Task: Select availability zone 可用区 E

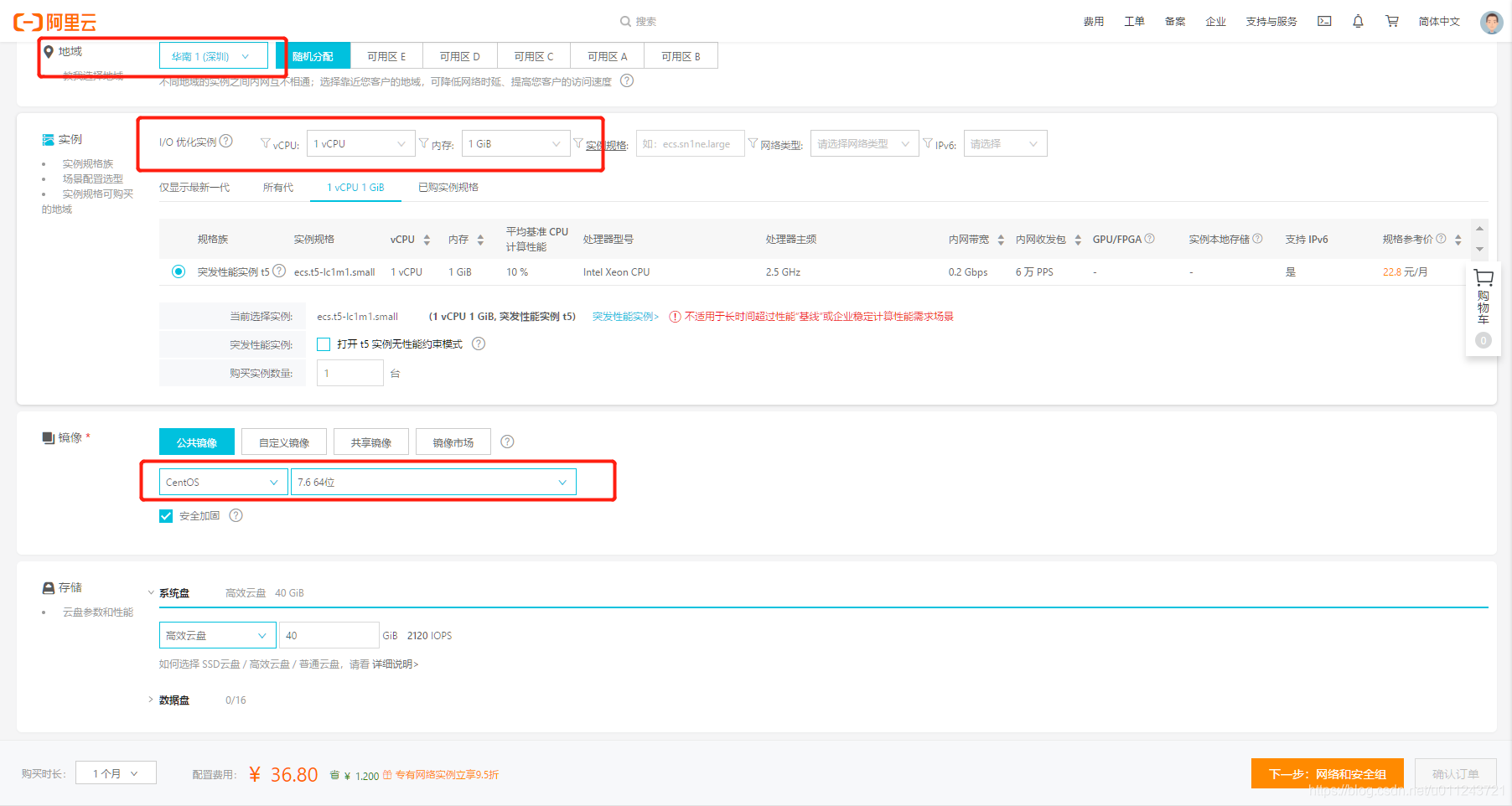Action: click(386, 56)
